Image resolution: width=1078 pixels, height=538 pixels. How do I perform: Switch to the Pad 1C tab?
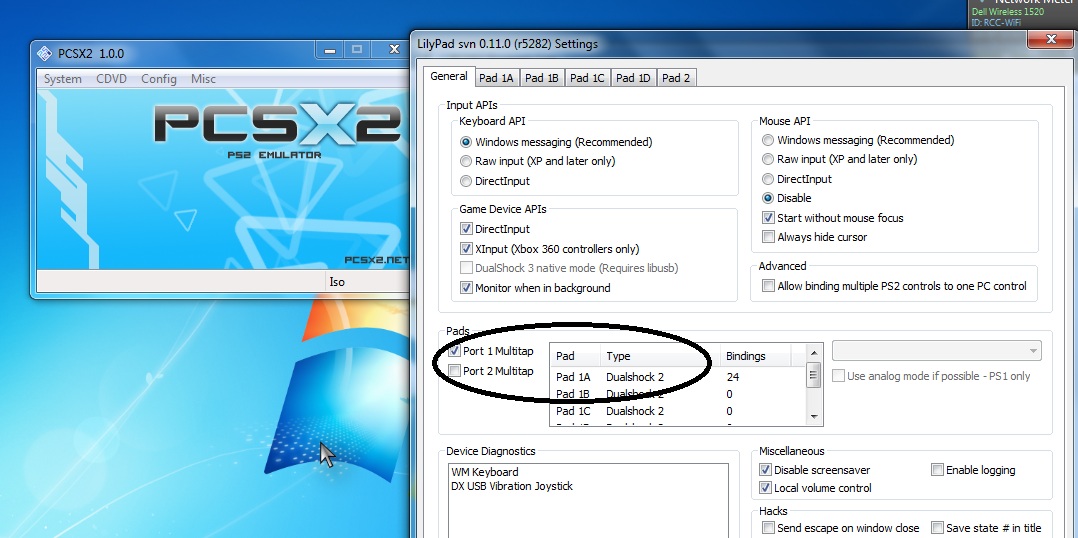click(588, 78)
